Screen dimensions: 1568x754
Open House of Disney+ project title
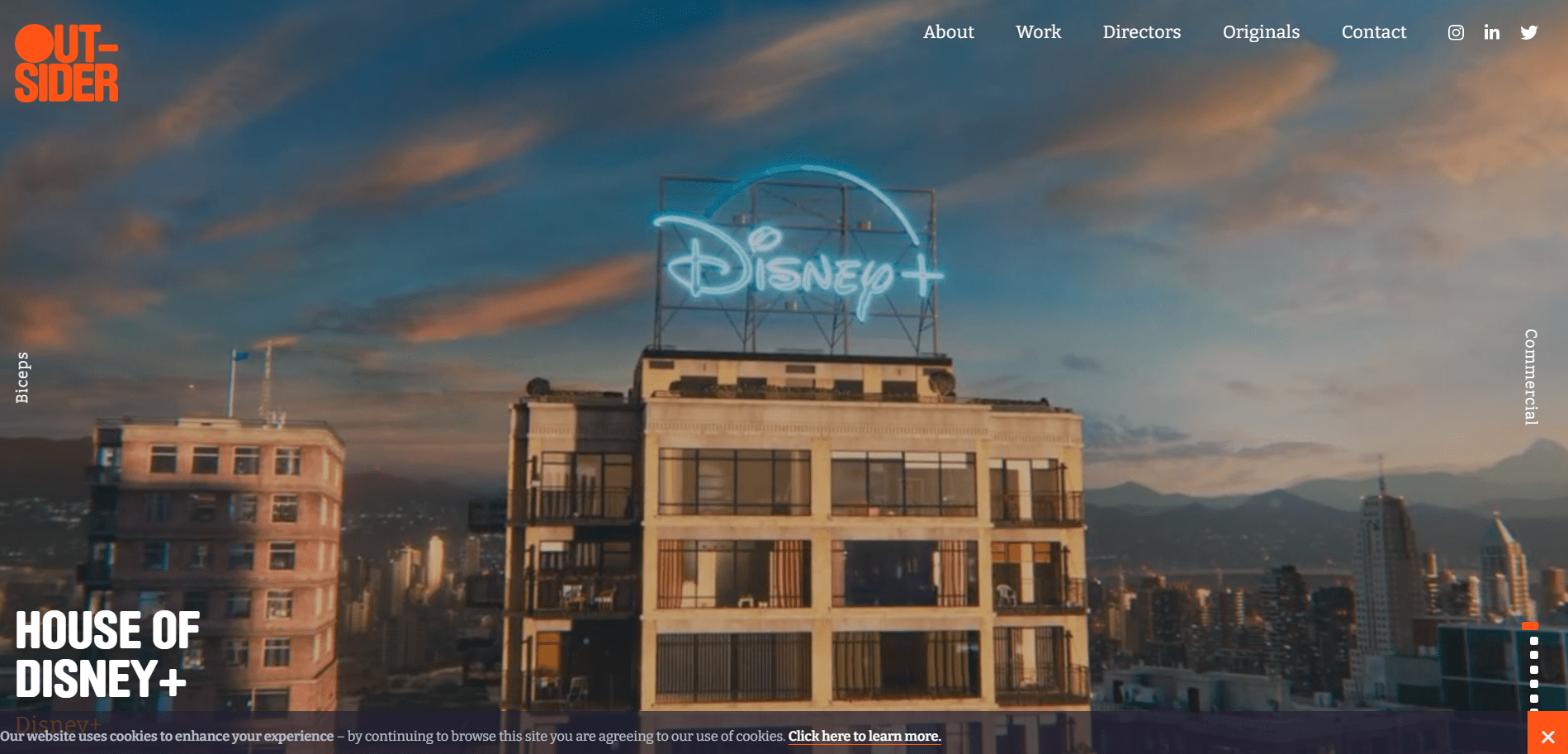[107, 654]
